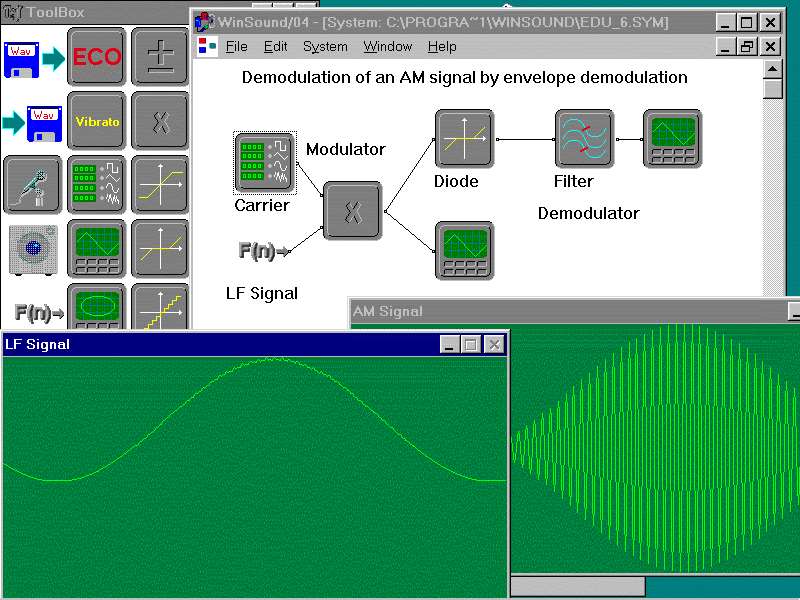Screen dimensions: 800x600
Task: Restore the inner system document window
Action: pyautogui.click(x=746, y=46)
